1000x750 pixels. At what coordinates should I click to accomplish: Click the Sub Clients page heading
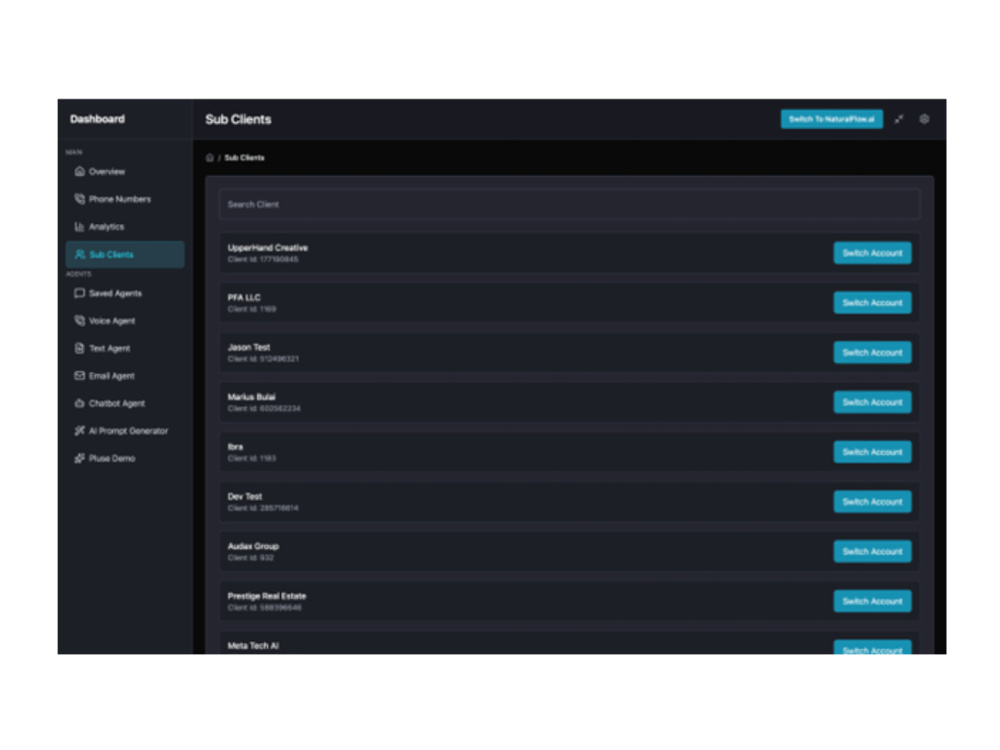[x=239, y=119]
